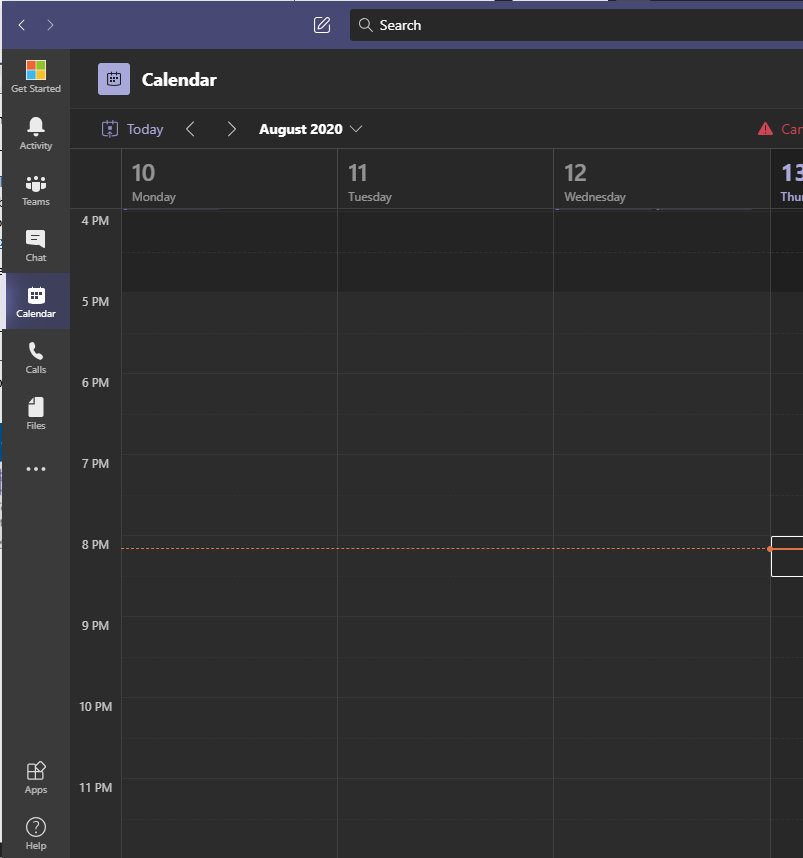Open Files in the sidebar

click(x=36, y=413)
